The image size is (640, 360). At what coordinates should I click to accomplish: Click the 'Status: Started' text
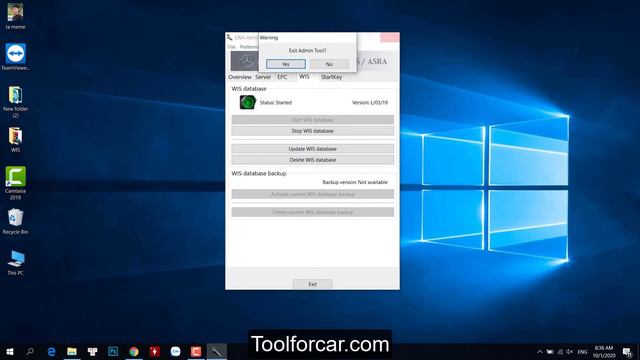click(276, 102)
